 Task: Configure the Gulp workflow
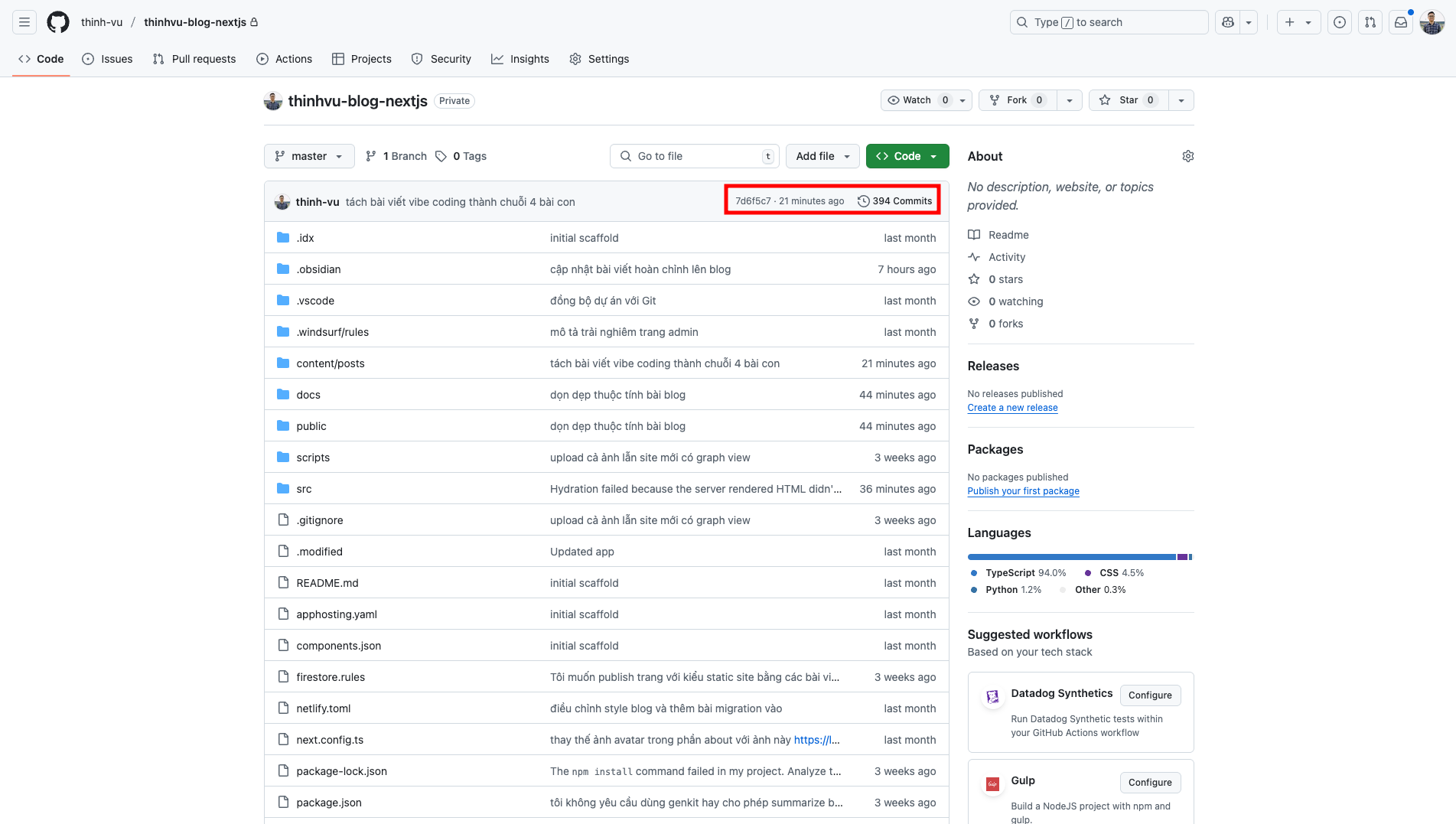point(1150,783)
